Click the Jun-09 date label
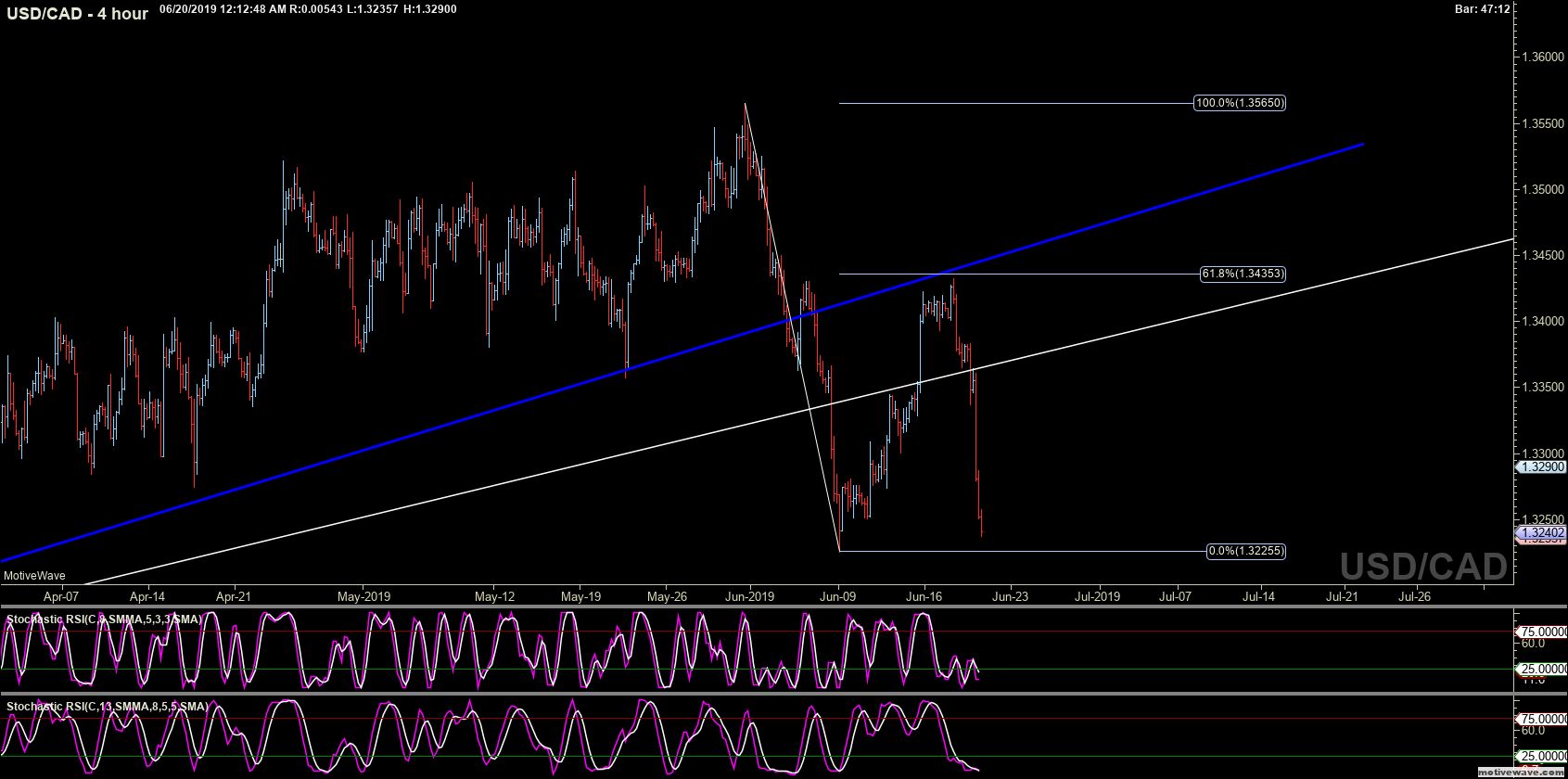 (837, 596)
